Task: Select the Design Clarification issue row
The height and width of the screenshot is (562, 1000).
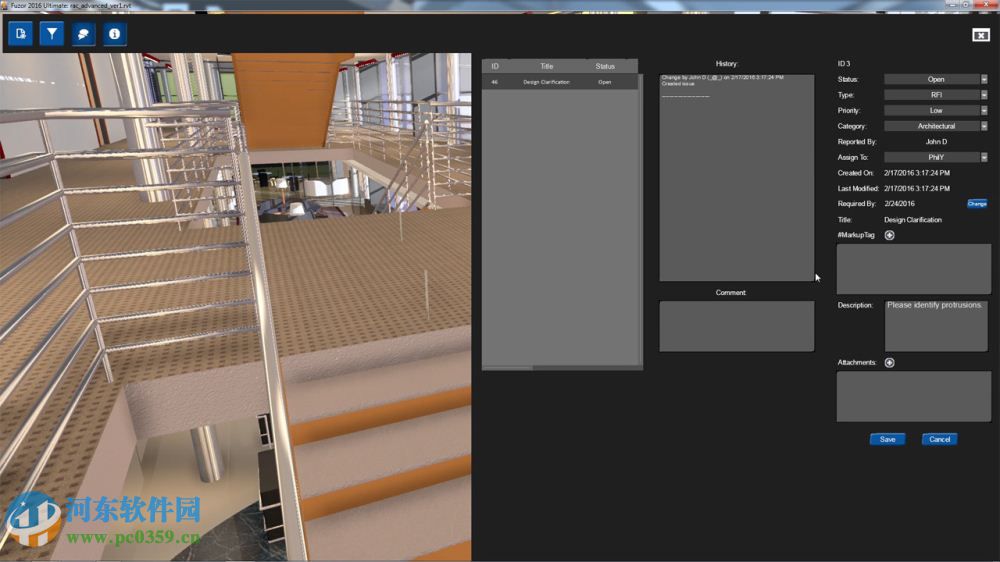Action: click(560, 82)
